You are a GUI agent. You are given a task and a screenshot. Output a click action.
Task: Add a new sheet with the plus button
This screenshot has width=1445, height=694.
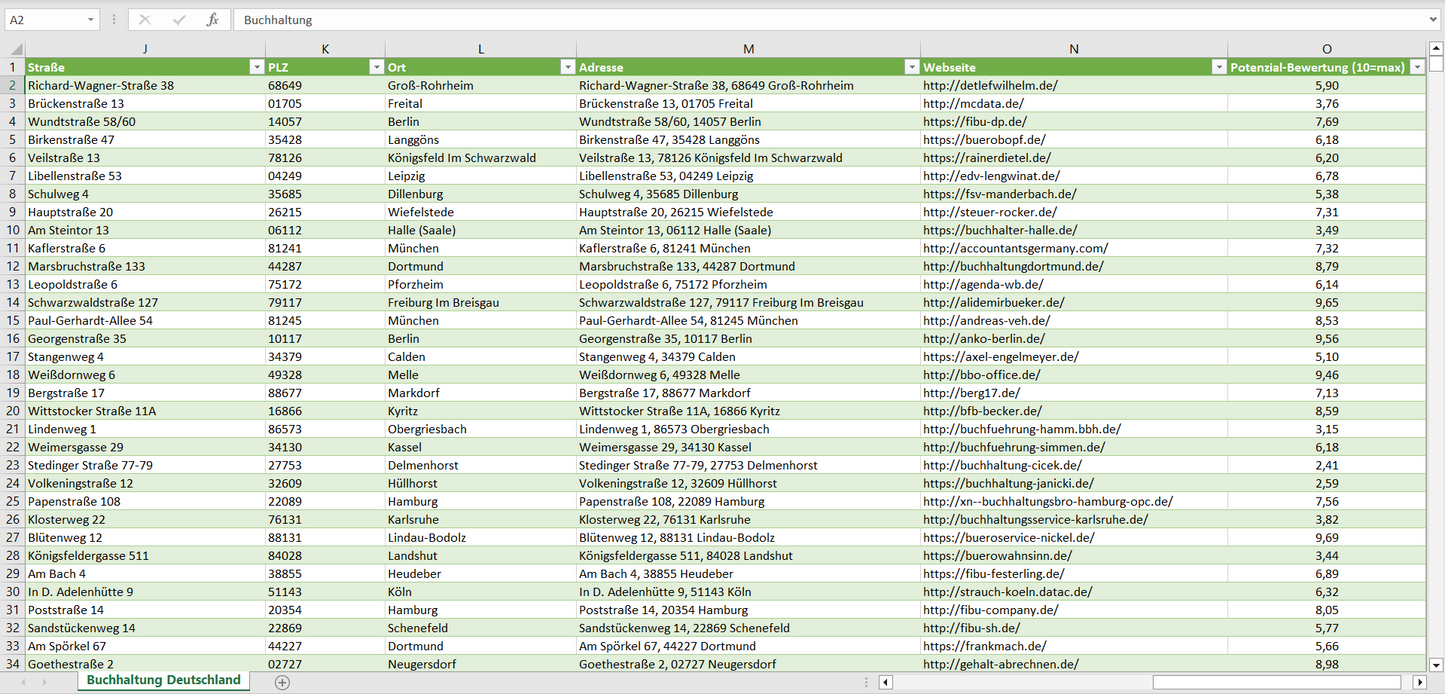pos(282,682)
